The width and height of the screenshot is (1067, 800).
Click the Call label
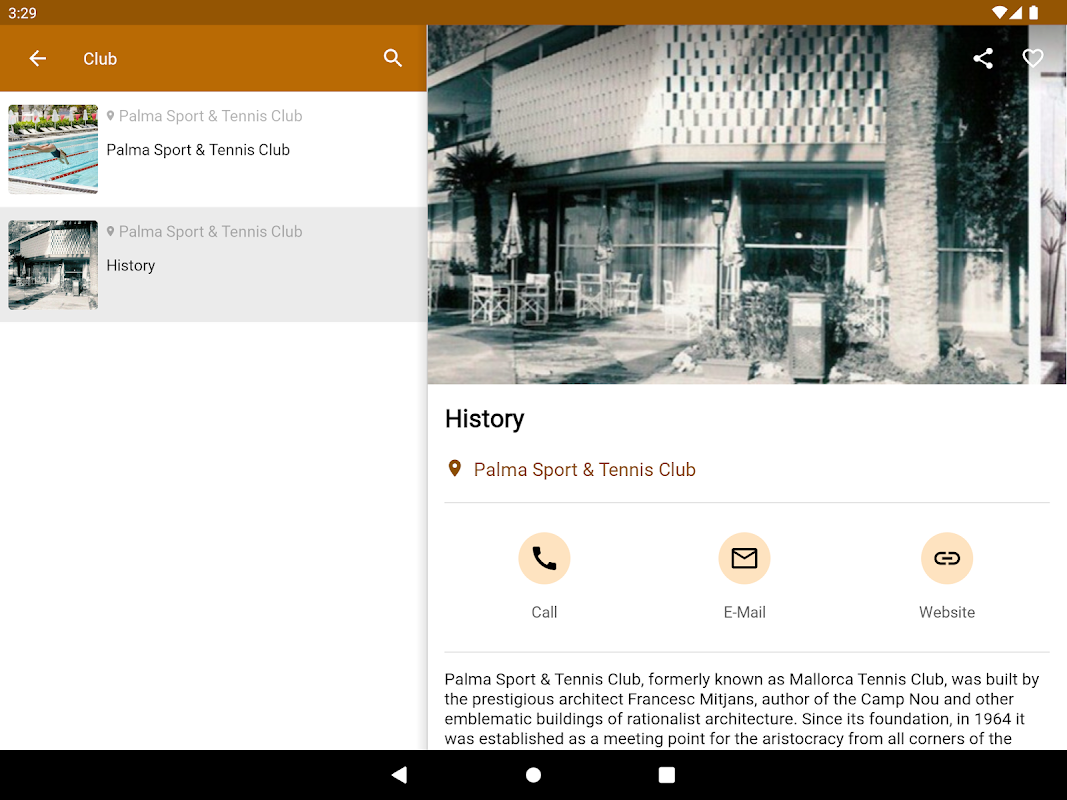[x=544, y=612]
